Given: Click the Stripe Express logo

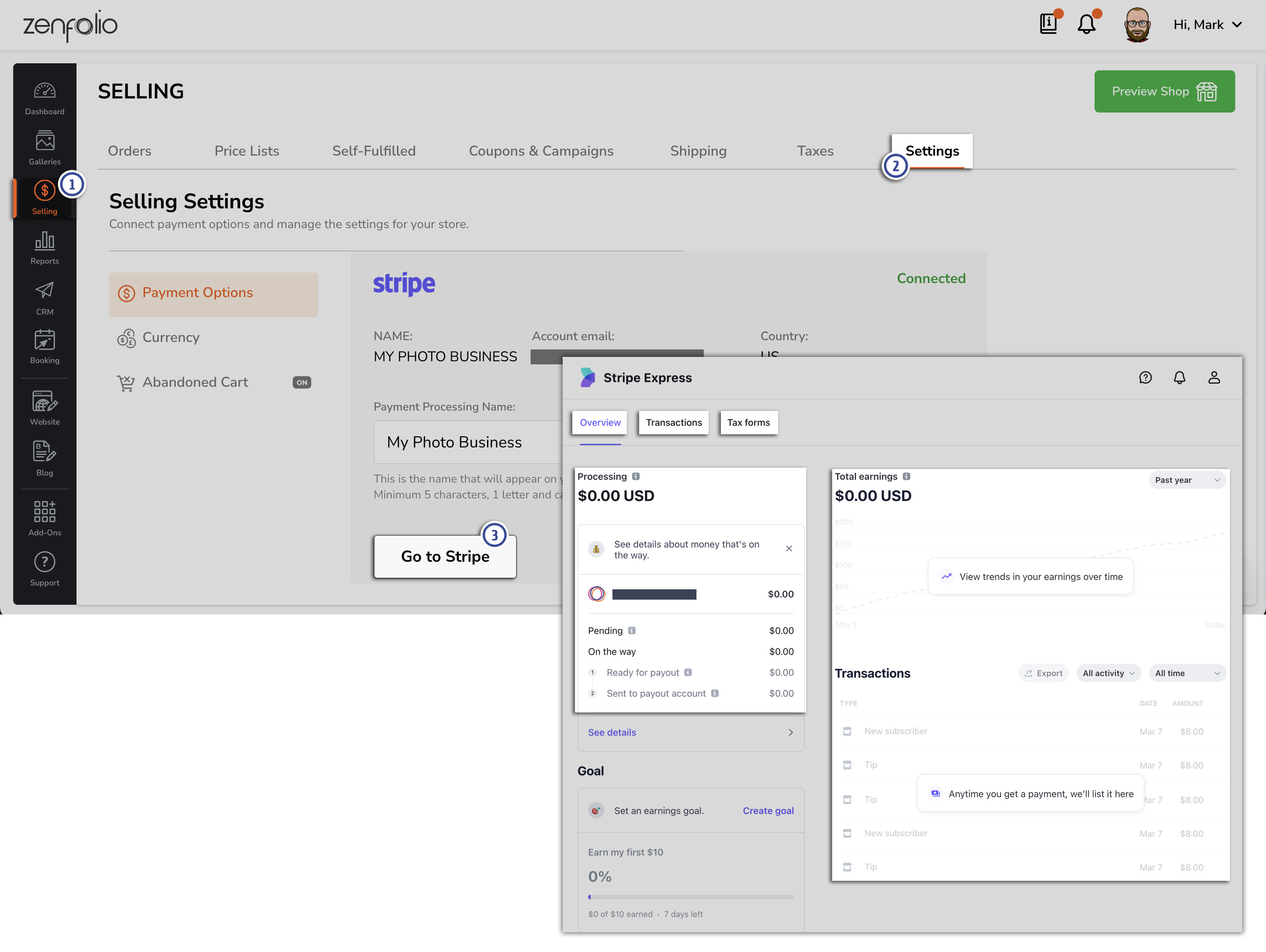Looking at the screenshot, I should [x=588, y=378].
